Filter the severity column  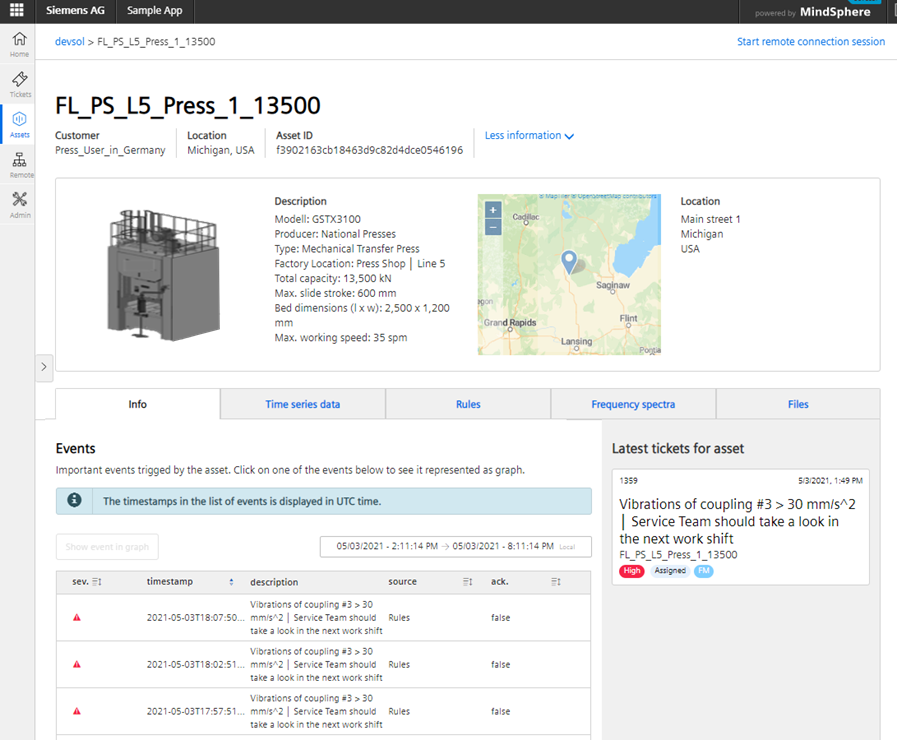(x=97, y=581)
